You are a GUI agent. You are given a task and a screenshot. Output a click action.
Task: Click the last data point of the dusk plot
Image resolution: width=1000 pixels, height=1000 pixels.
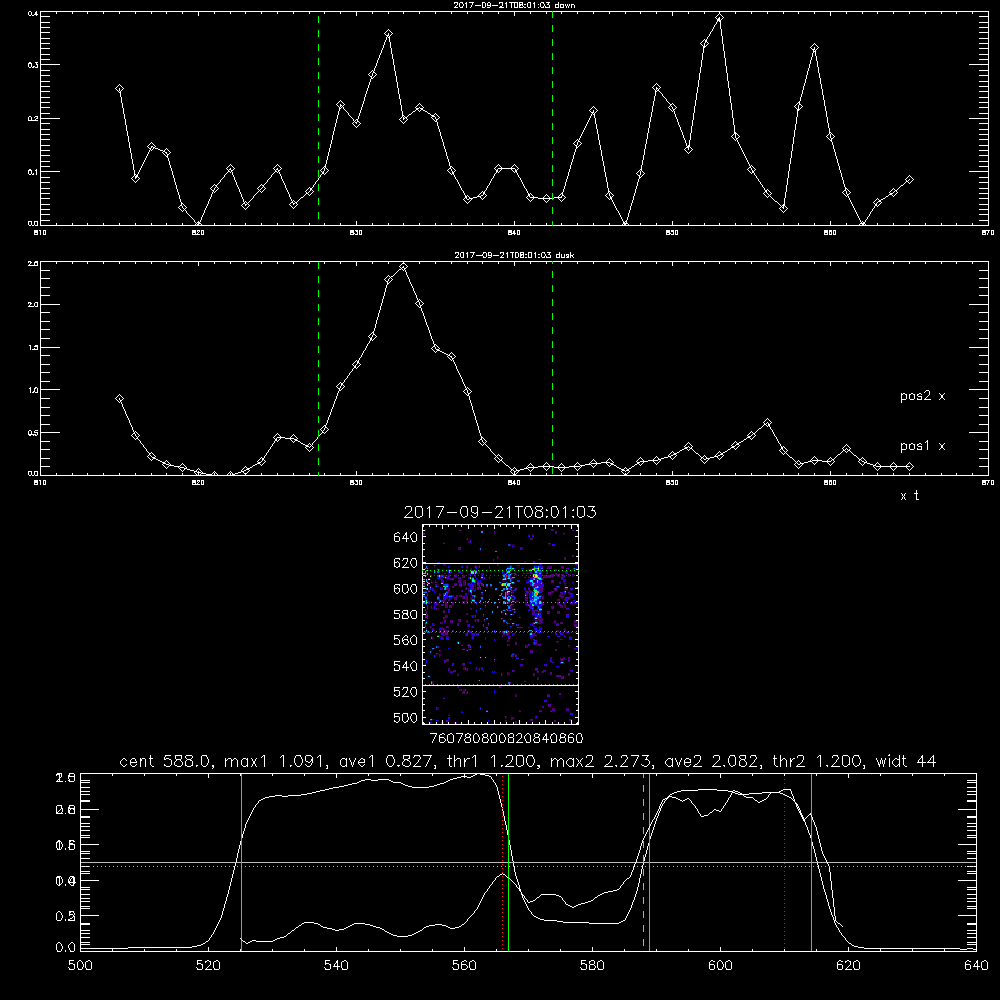click(x=909, y=467)
